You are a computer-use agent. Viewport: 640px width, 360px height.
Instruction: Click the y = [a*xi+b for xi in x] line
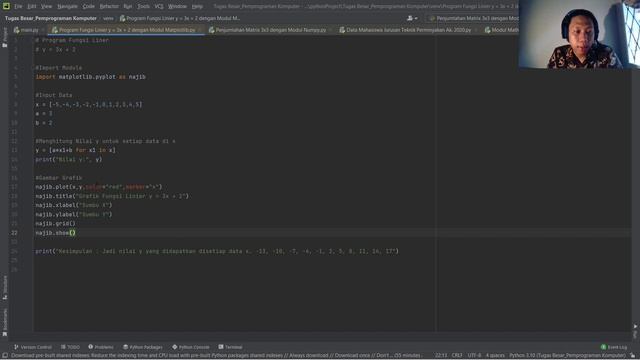[76, 150]
